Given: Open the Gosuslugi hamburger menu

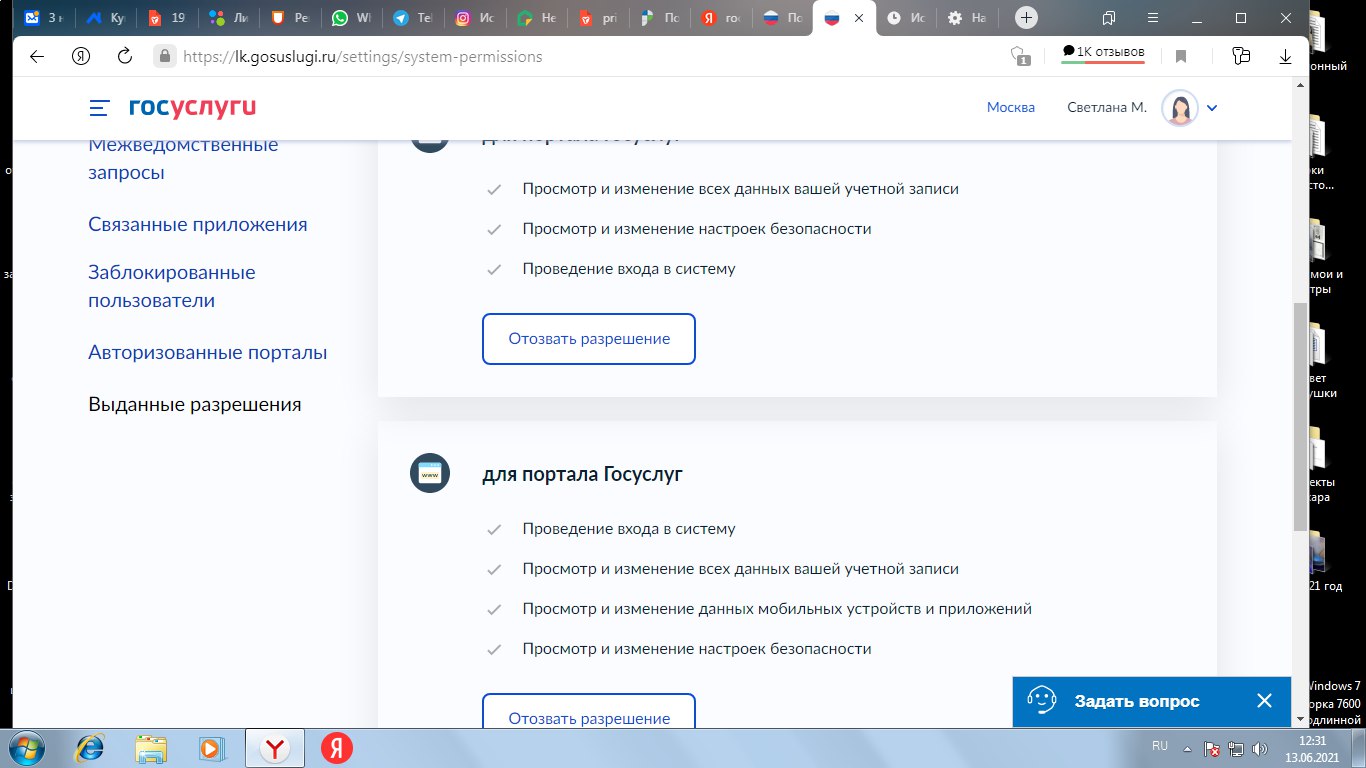Looking at the screenshot, I should coord(99,107).
